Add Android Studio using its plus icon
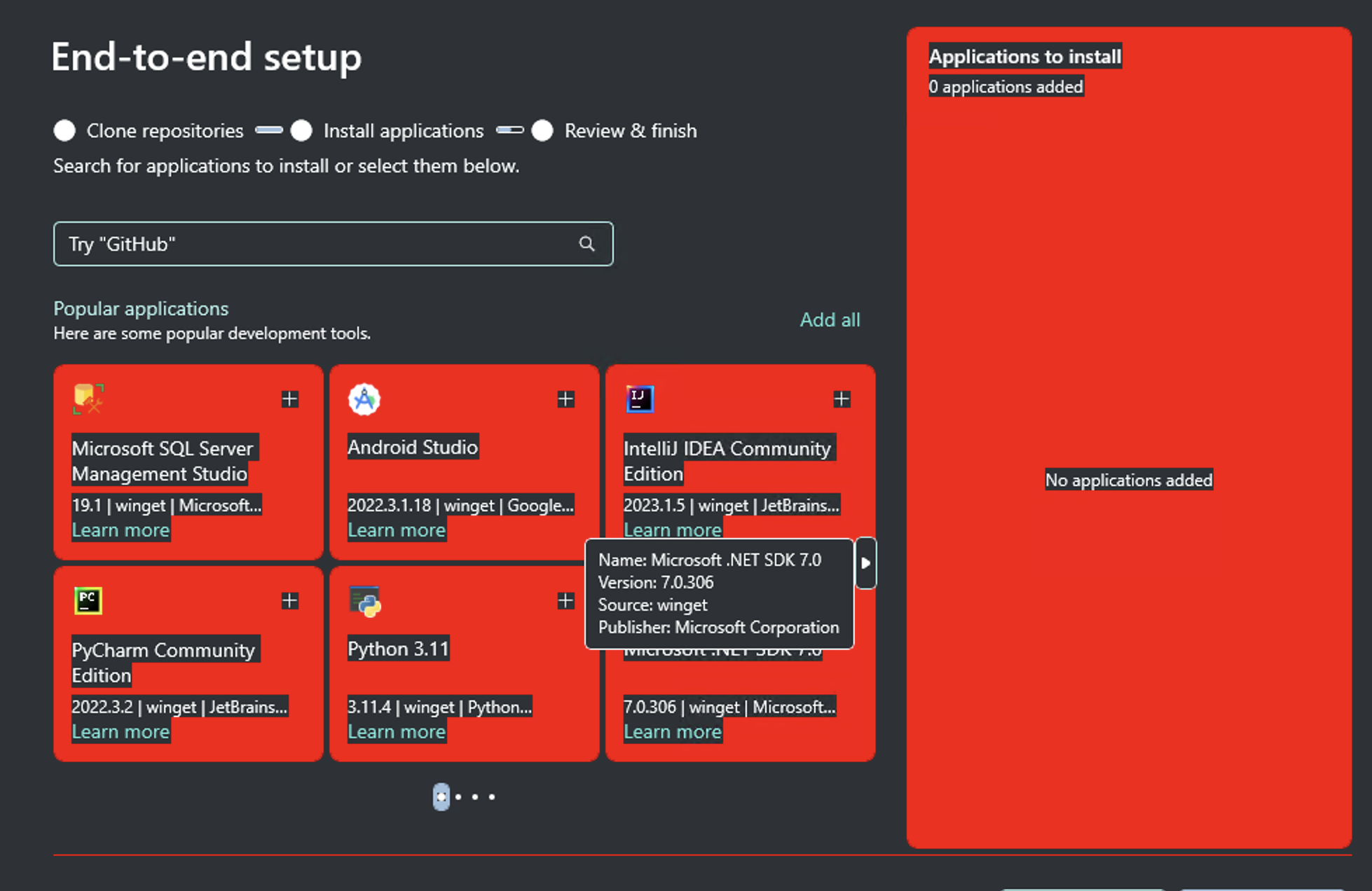This screenshot has height=891, width=1372. 565,399
